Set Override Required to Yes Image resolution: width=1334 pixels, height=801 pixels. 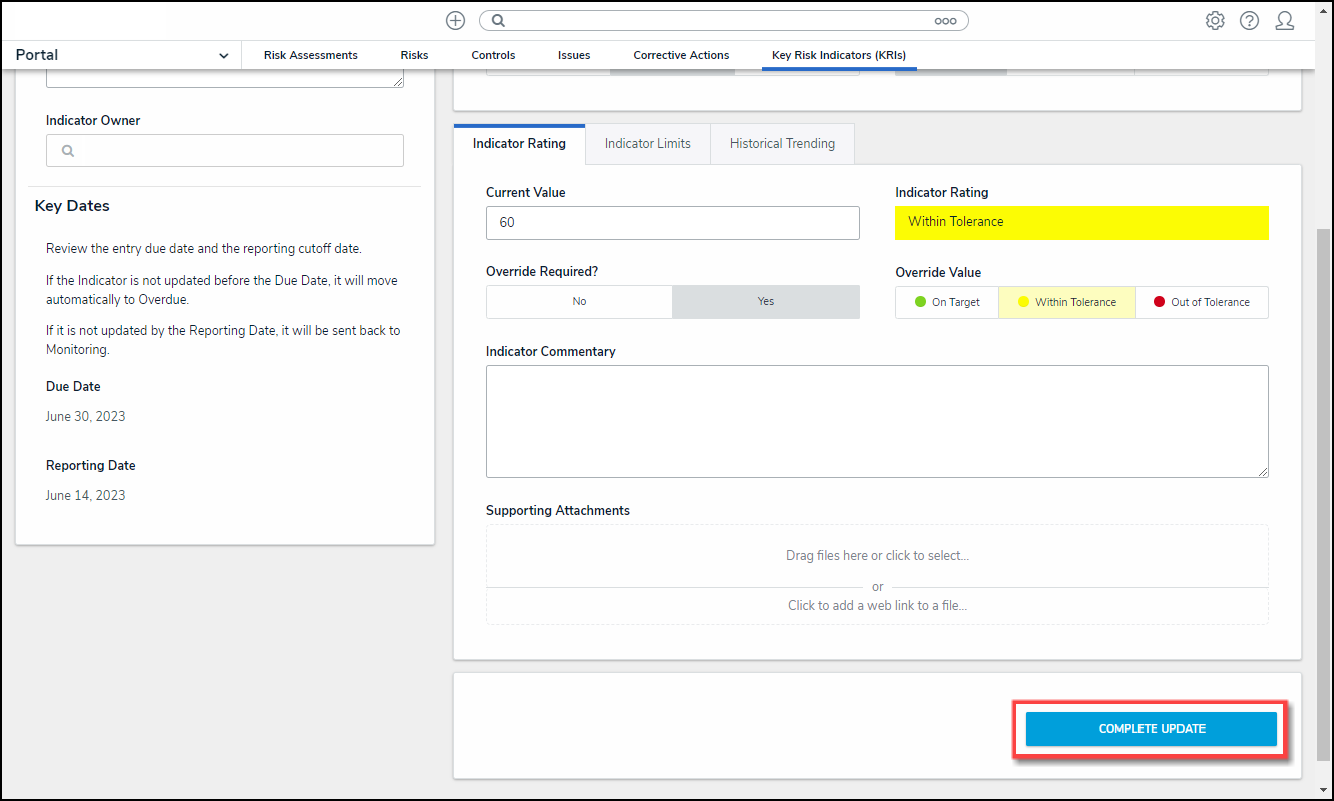tap(765, 302)
